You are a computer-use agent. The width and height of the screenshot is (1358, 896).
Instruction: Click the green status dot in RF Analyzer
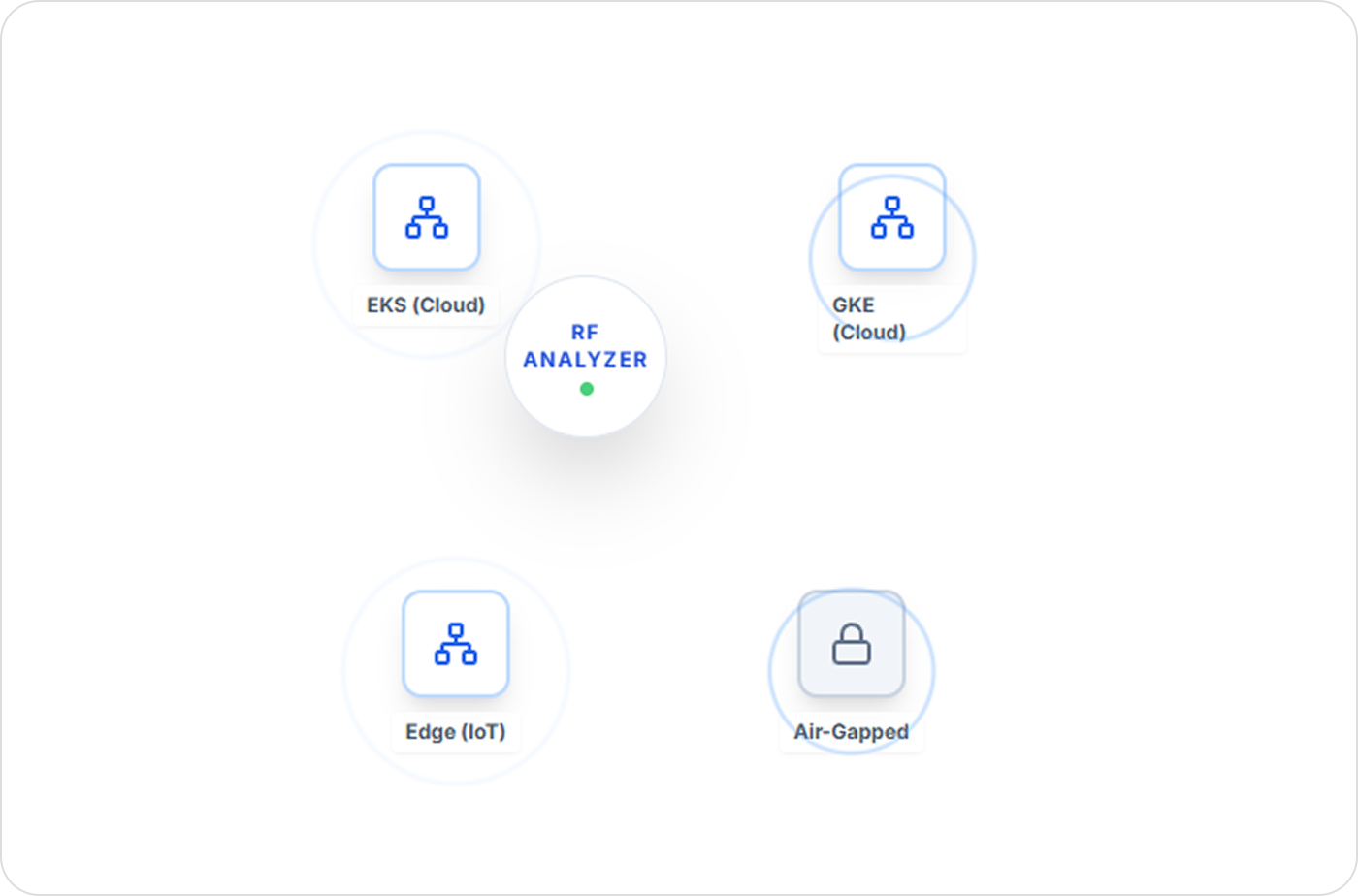pos(587,389)
